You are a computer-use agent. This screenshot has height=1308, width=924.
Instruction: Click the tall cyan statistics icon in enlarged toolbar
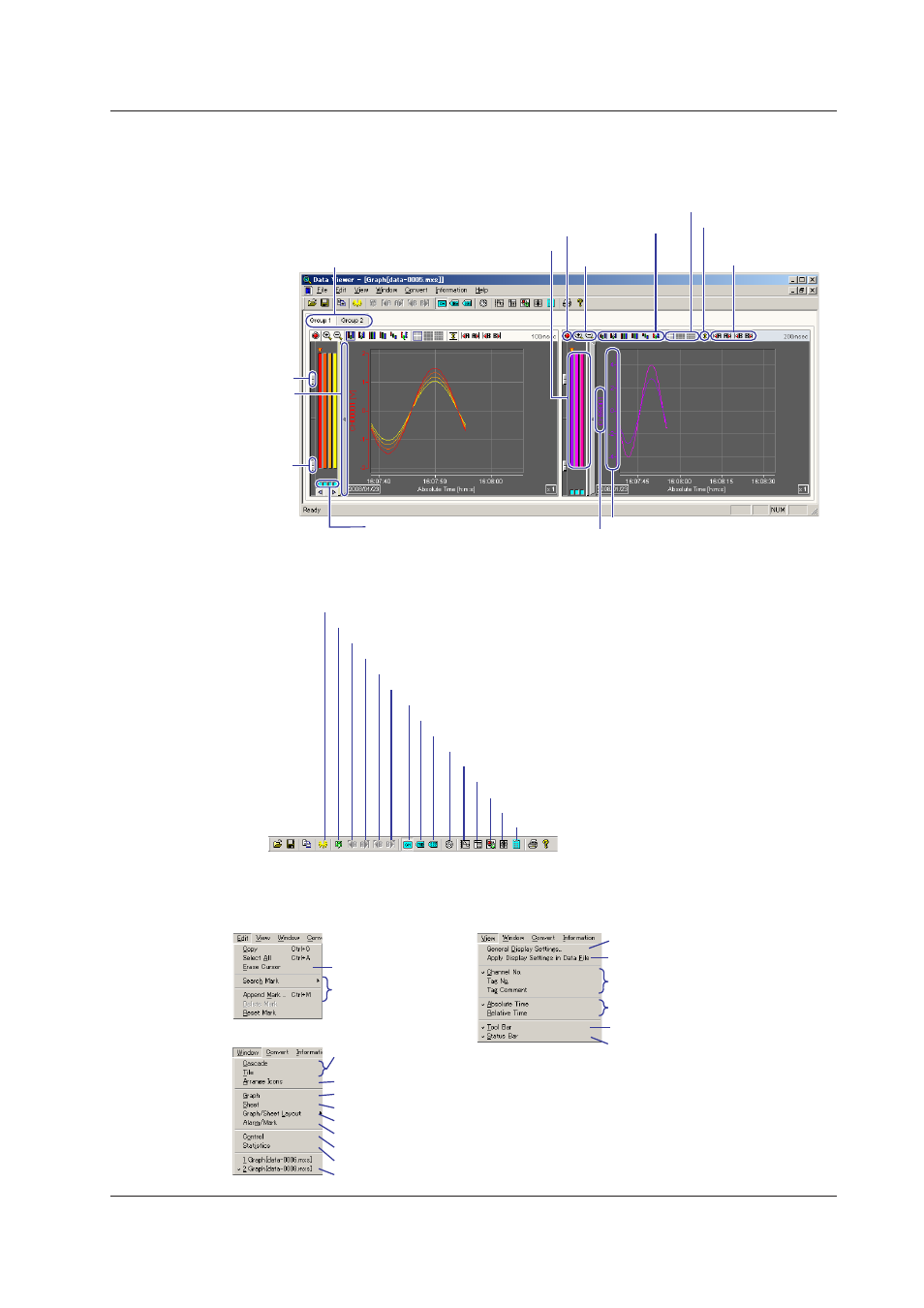516,844
